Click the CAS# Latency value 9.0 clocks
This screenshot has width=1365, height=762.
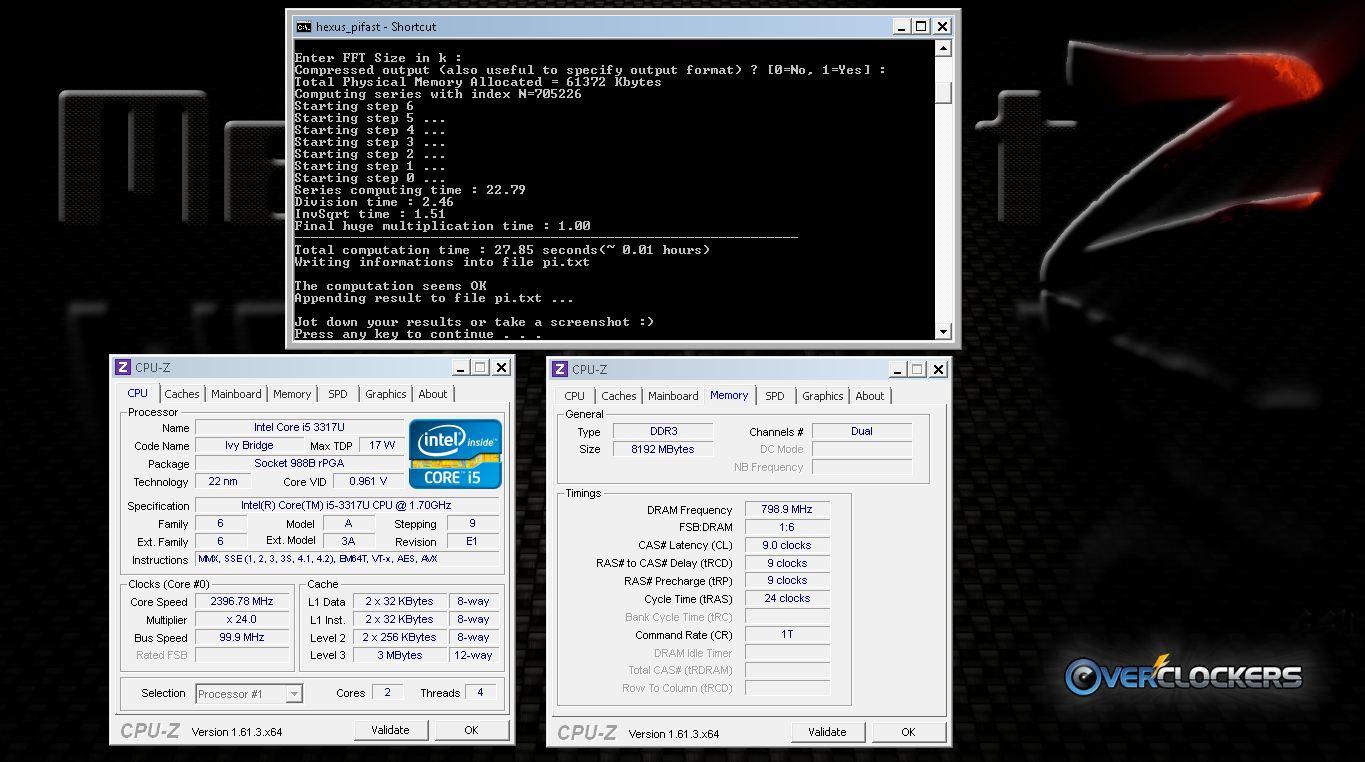[787, 545]
